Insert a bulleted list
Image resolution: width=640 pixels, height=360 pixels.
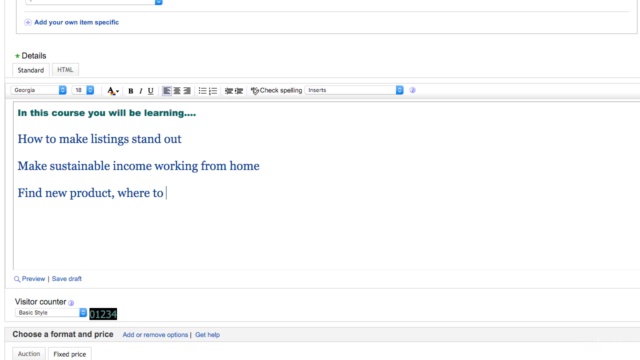[202, 91]
